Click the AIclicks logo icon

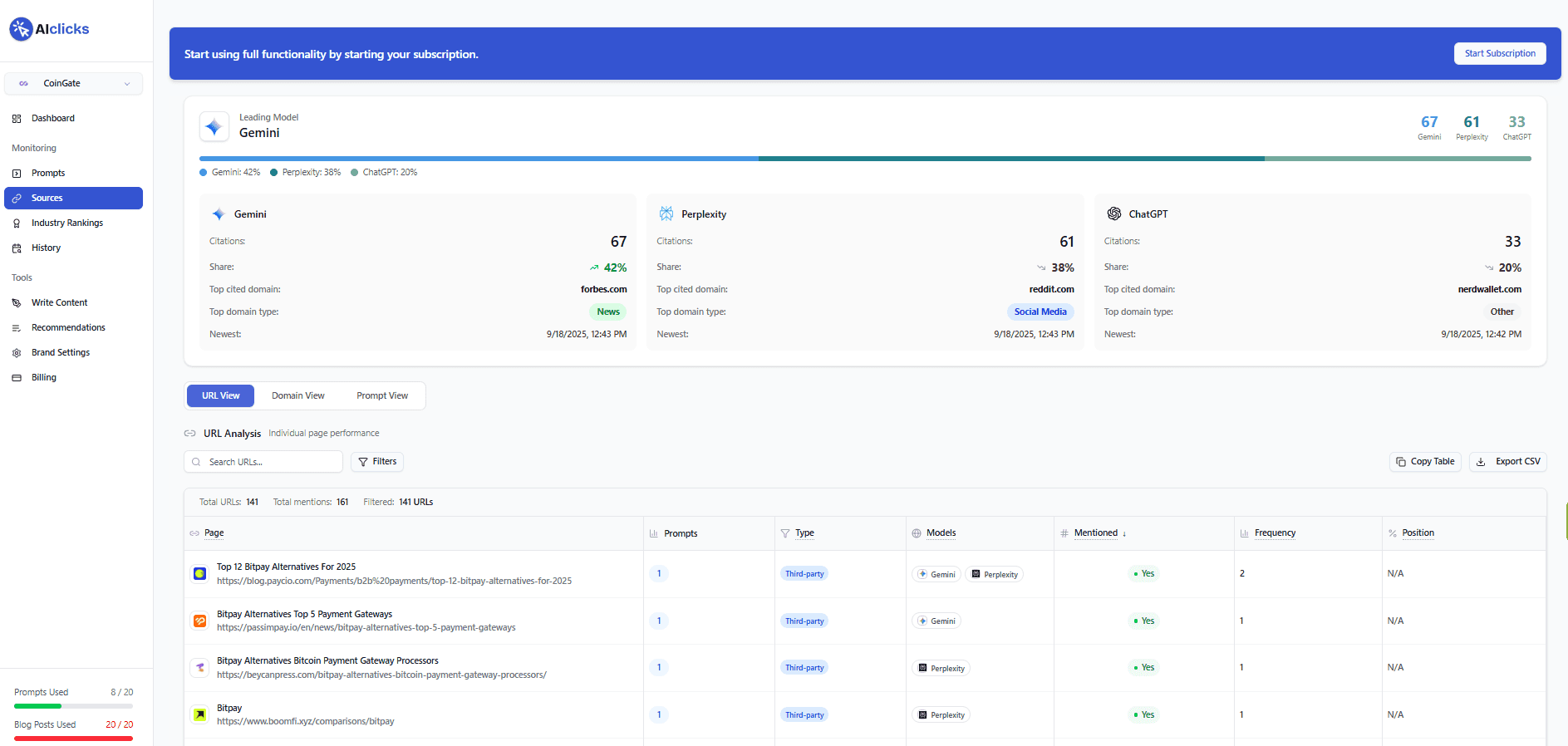(21, 29)
